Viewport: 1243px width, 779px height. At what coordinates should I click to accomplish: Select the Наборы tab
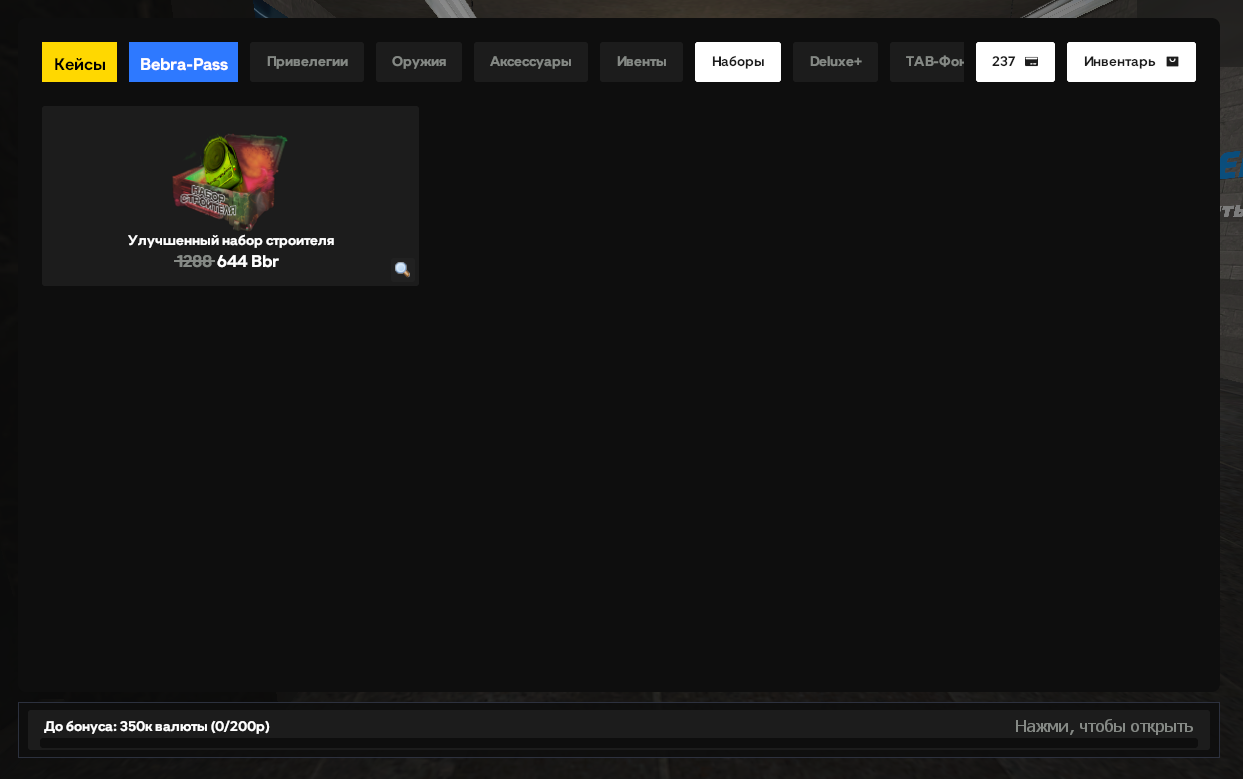point(738,62)
